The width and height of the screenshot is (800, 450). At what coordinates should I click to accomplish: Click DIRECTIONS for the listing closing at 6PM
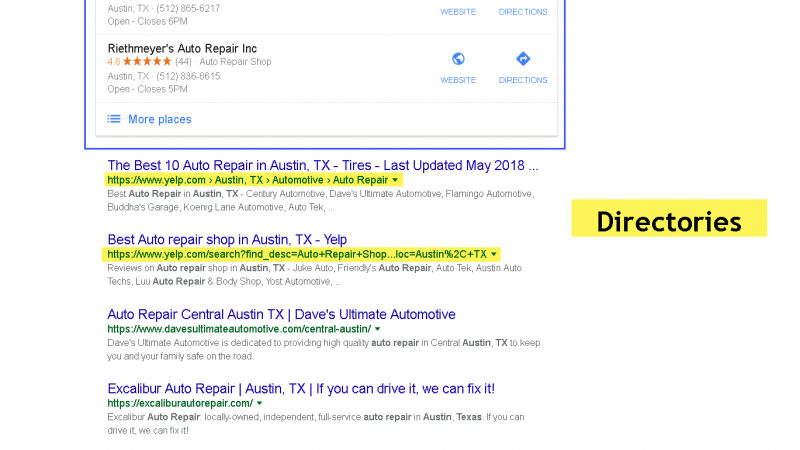[522, 12]
